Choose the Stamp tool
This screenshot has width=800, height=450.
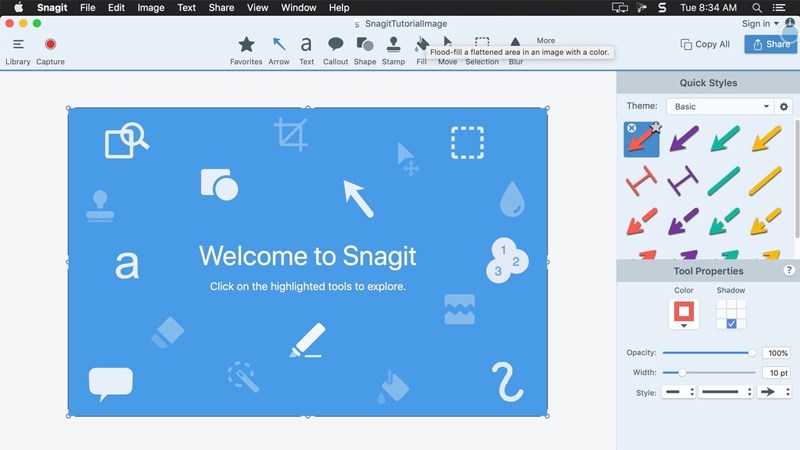tap(393, 48)
